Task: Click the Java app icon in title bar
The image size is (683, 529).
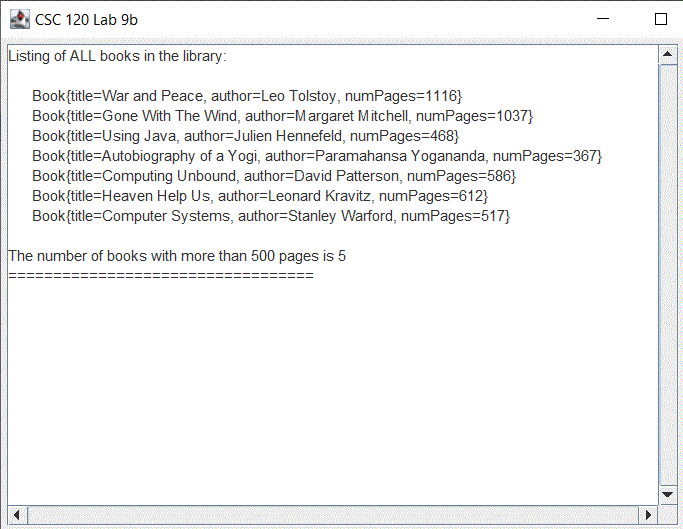Action: pos(18,19)
